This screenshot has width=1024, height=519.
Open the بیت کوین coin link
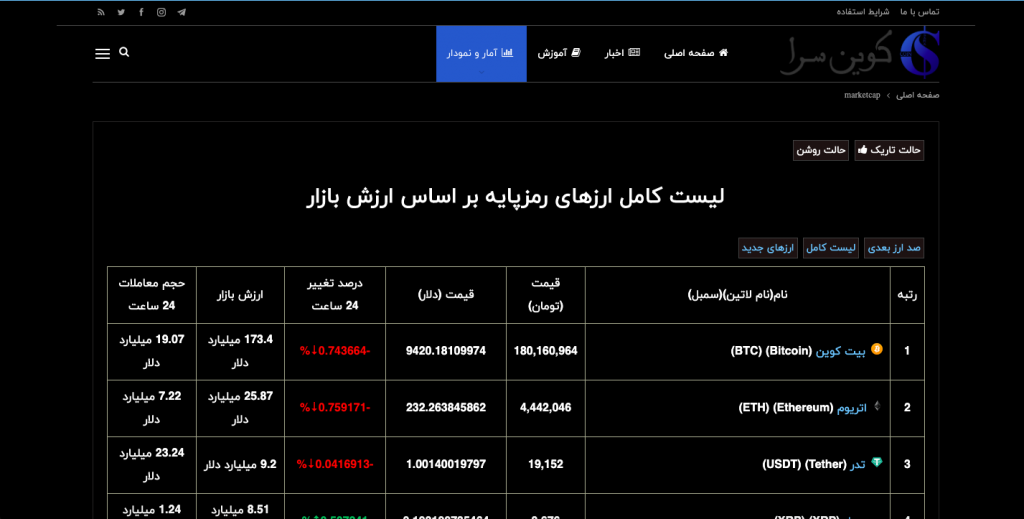point(840,351)
